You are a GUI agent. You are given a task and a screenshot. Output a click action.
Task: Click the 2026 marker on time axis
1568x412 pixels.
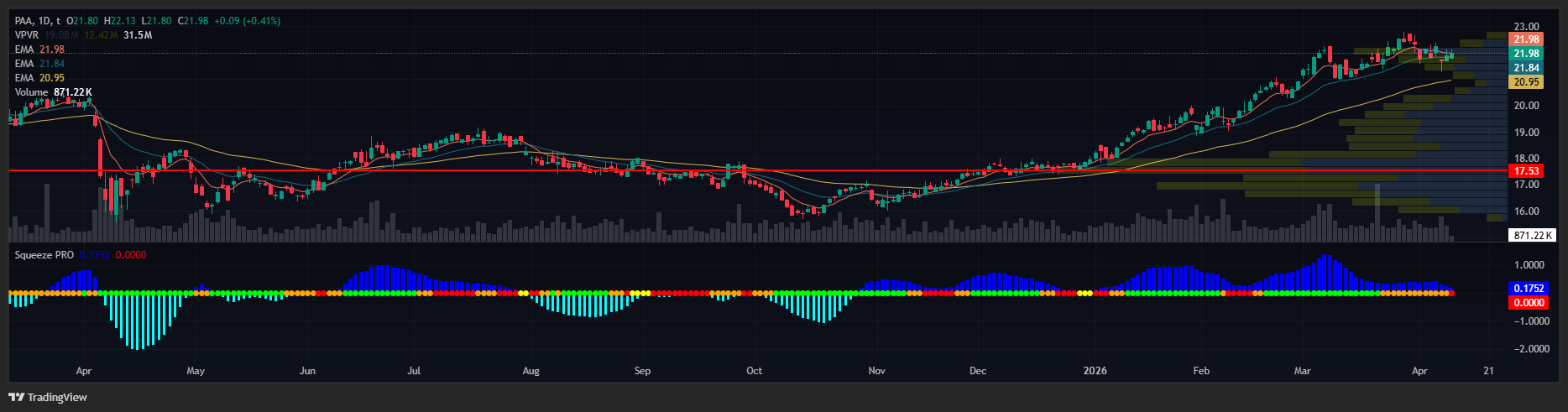click(1095, 370)
